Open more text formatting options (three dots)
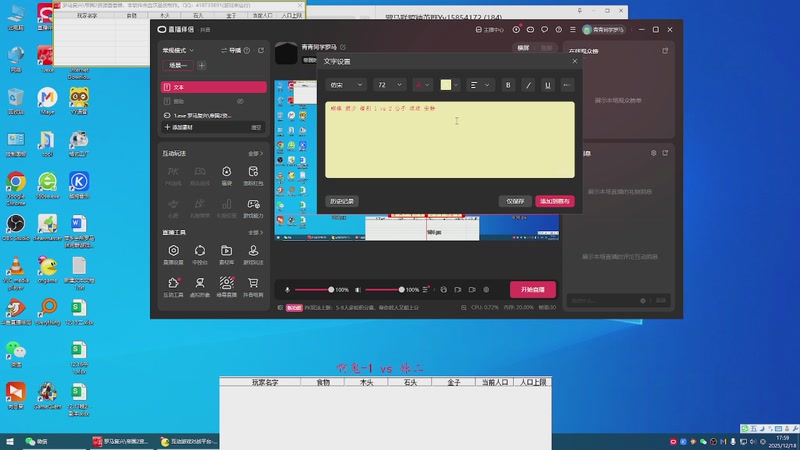Viewport: 800px width, 450px height. 566,85
